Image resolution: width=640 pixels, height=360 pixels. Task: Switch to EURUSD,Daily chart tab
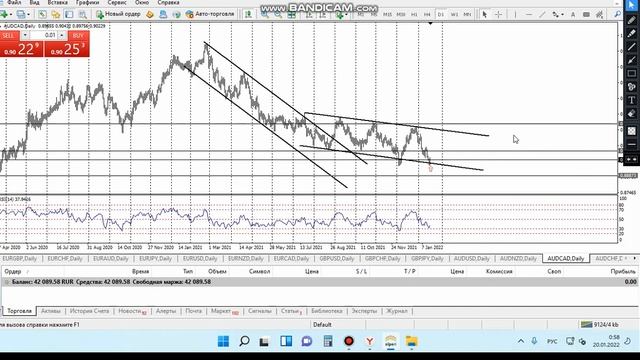pyautogui.click(x=200, y=259)
